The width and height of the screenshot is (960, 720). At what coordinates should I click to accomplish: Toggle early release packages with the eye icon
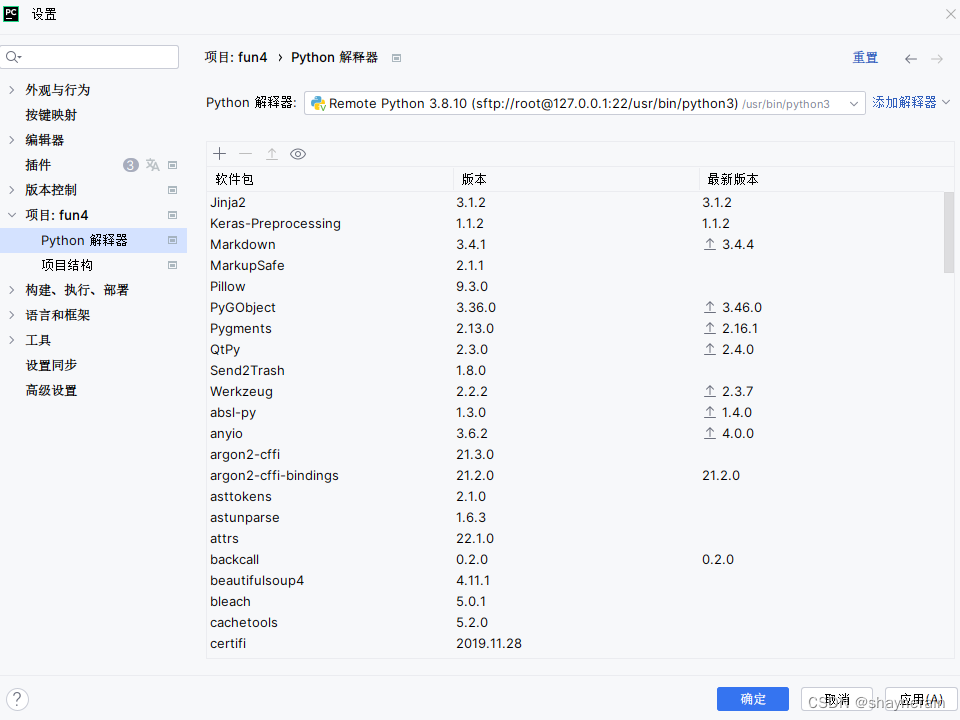tap(299, 153)
